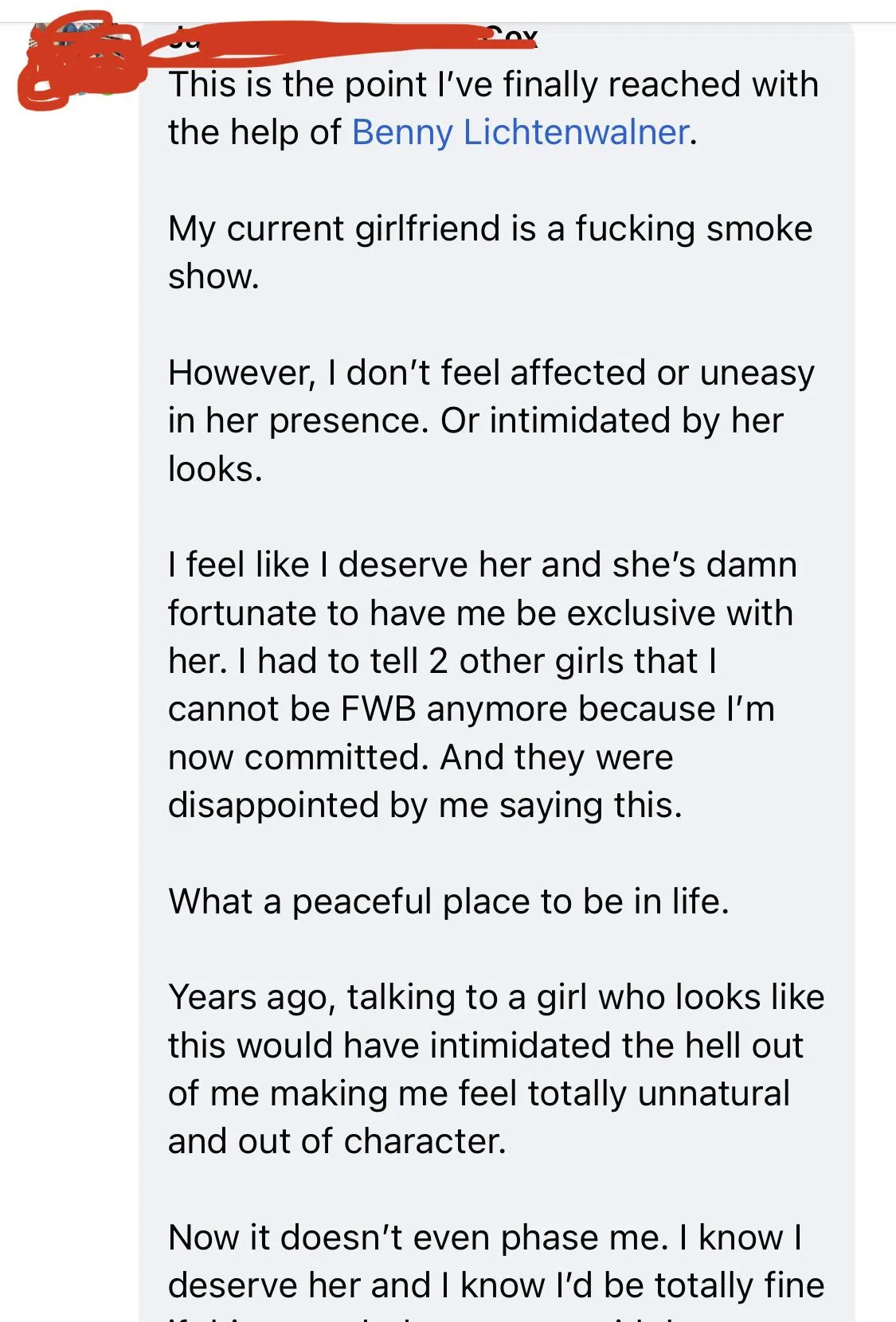
Task: Click 'deserve her and I know' line
Action: [x=495, y=1285]
